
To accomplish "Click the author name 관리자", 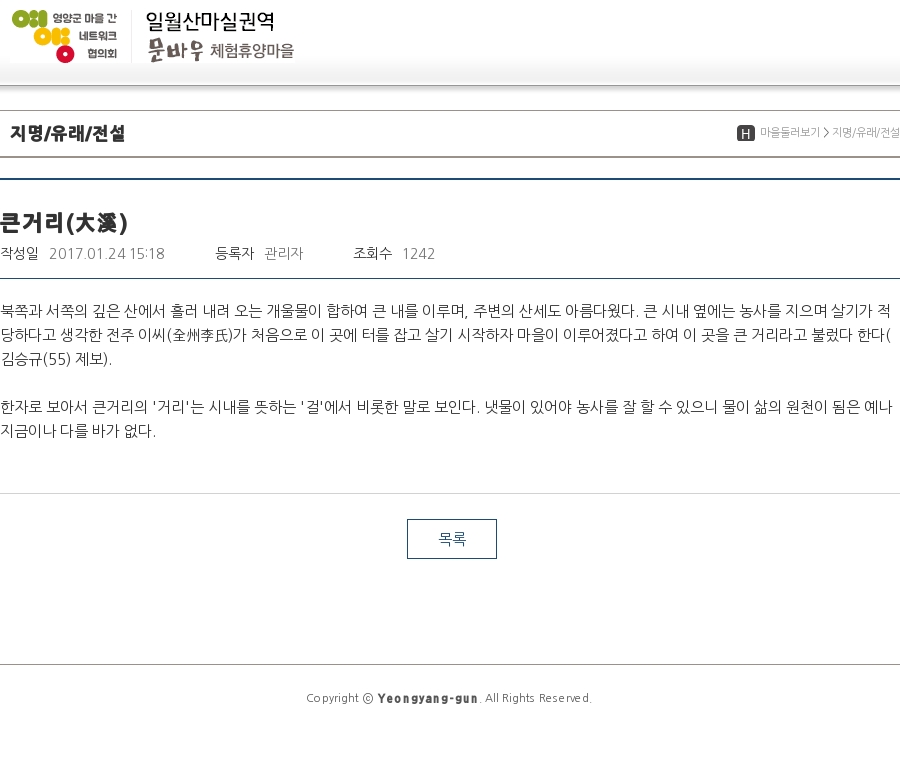I will tap(284, 254).
